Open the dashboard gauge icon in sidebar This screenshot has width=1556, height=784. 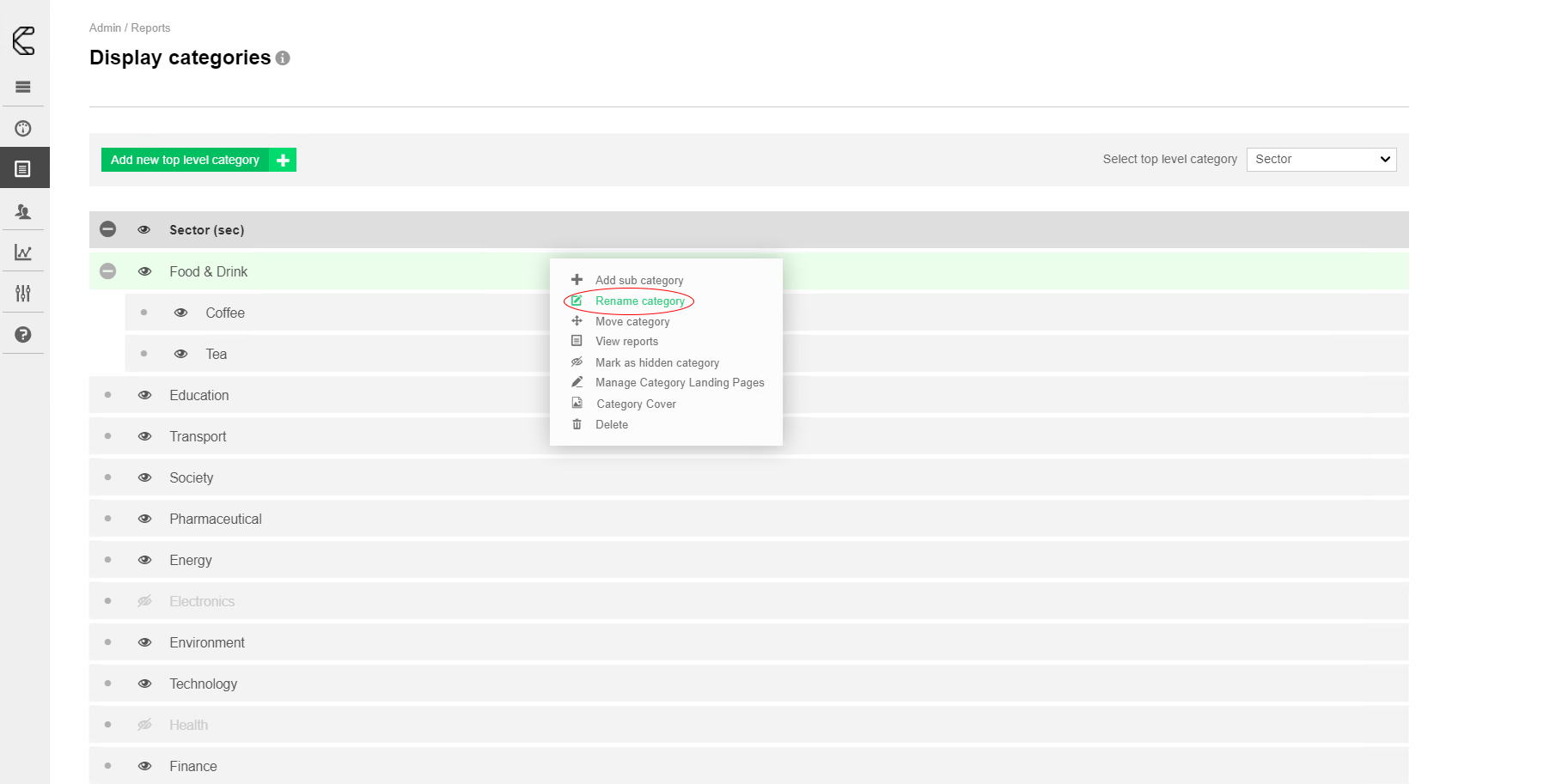click(23, 129)
